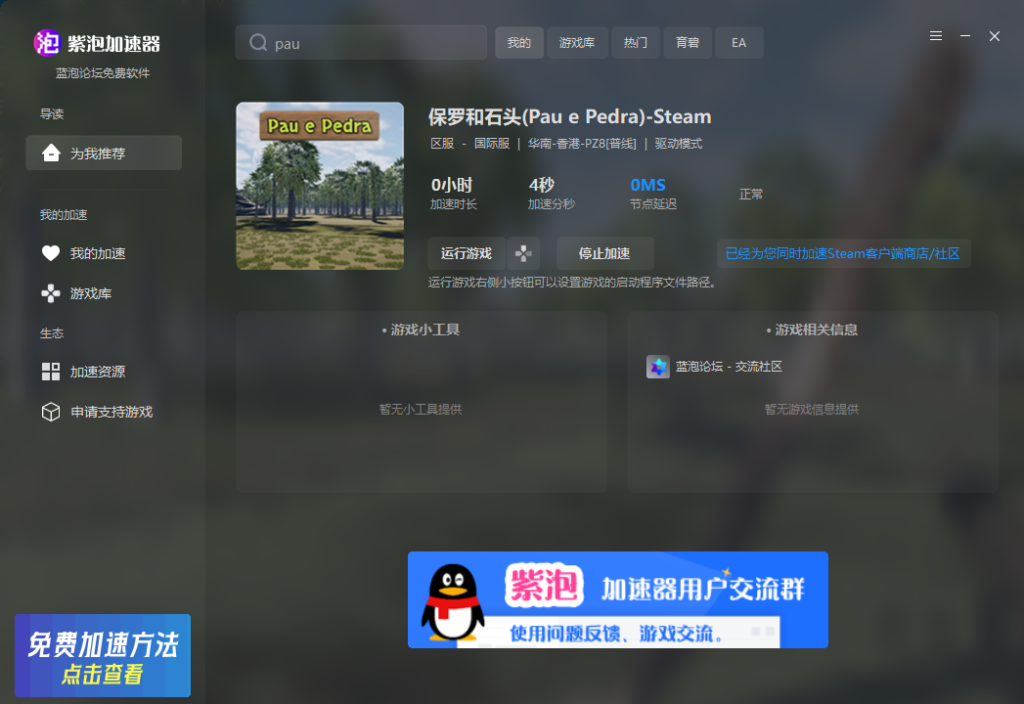The width and height of the screenshot is (1024, 704).
Task: Click the Pau e Pedra game thumbnail
Action: pyautogui.click(x=320, y=185)
